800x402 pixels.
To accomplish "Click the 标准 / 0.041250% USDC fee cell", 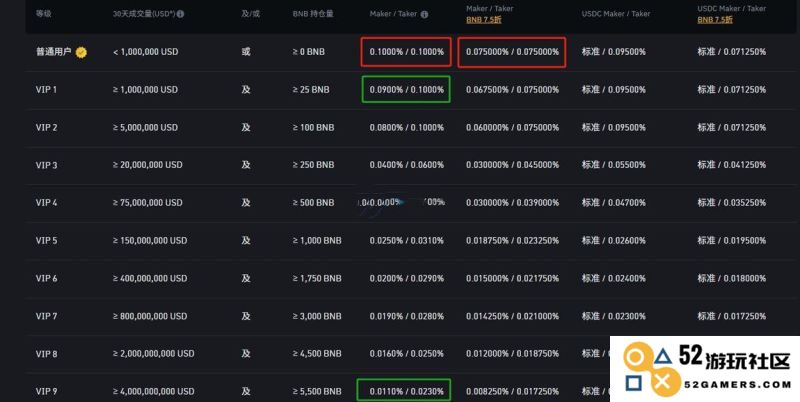I will coord(732,165).
